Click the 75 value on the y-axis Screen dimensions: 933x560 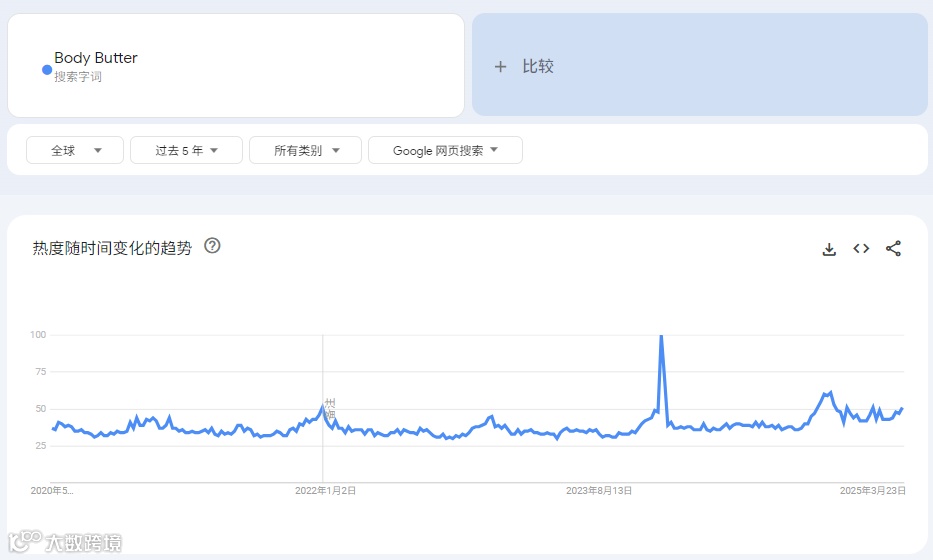(x=40, y=371)
